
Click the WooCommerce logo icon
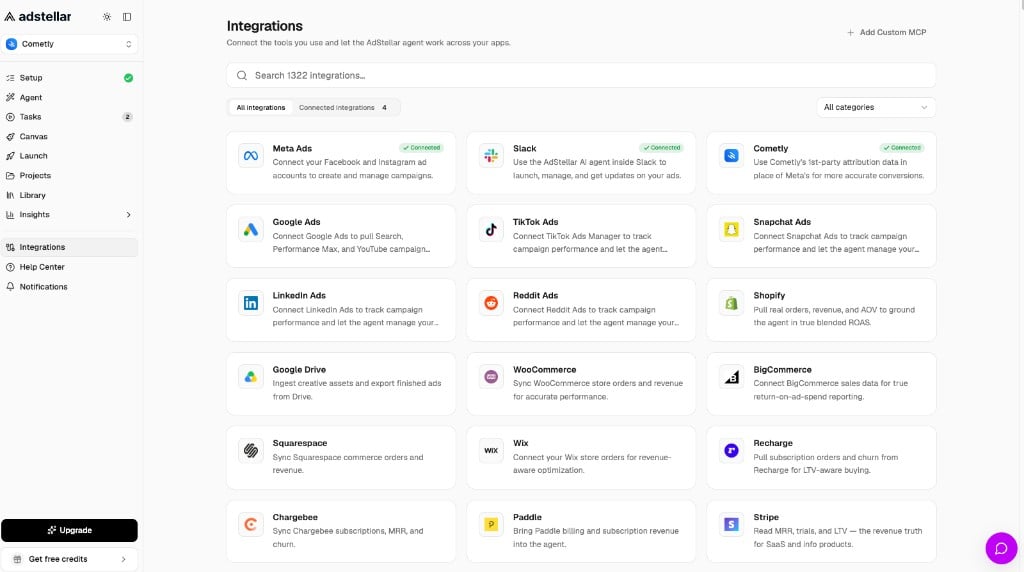491,377
